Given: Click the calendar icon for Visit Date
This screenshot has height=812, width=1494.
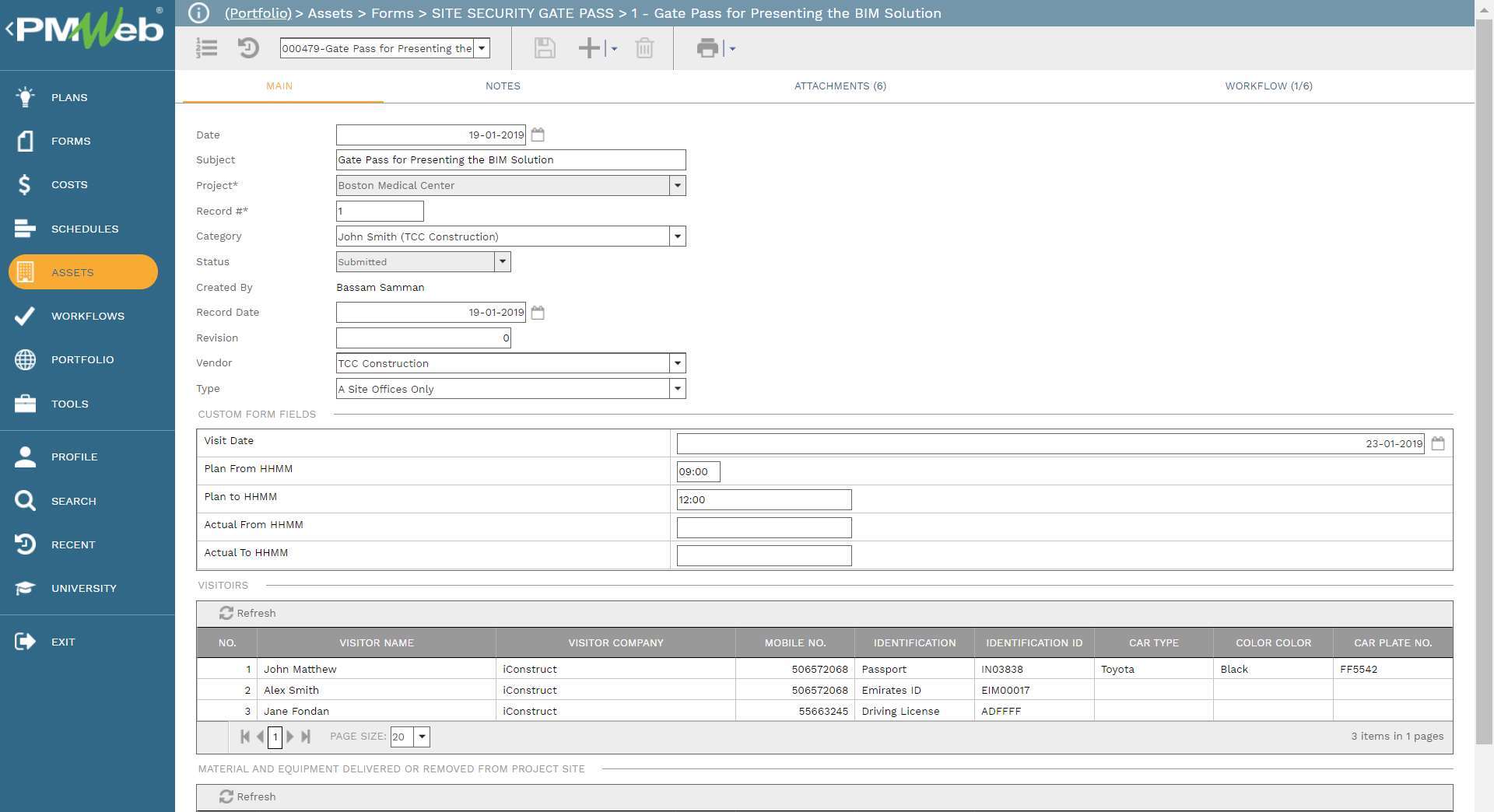Looking at the screenshot, I should point(1438,443).
